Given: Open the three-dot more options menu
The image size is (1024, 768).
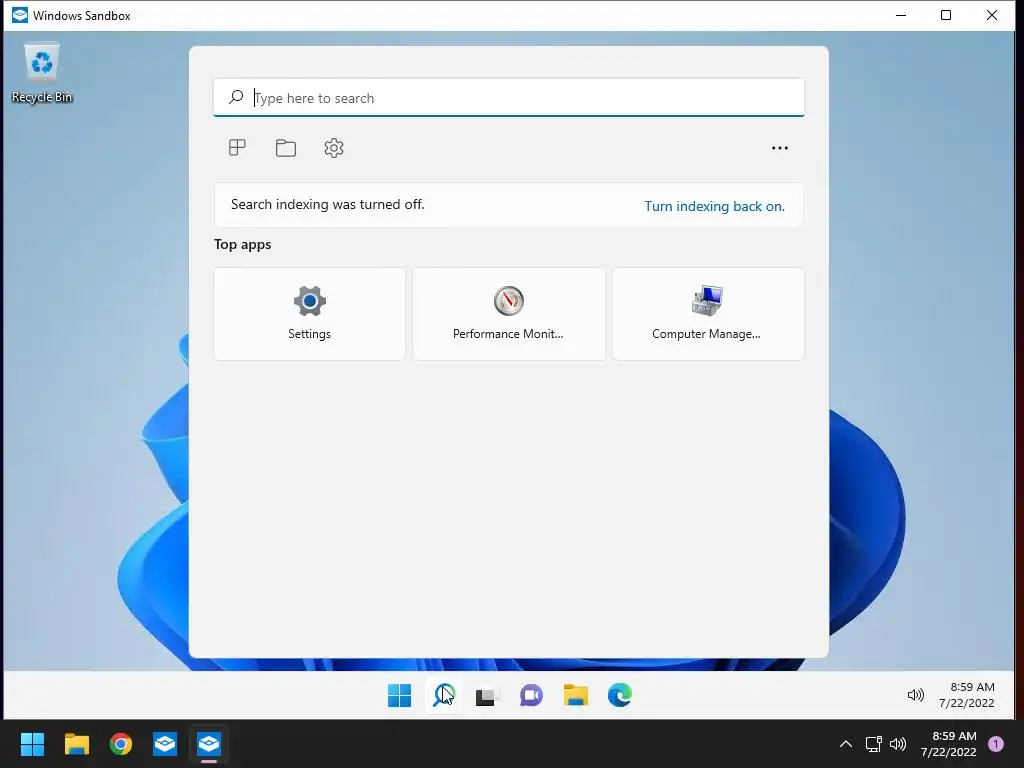Looking at the screenshot, I should [780, 148].
